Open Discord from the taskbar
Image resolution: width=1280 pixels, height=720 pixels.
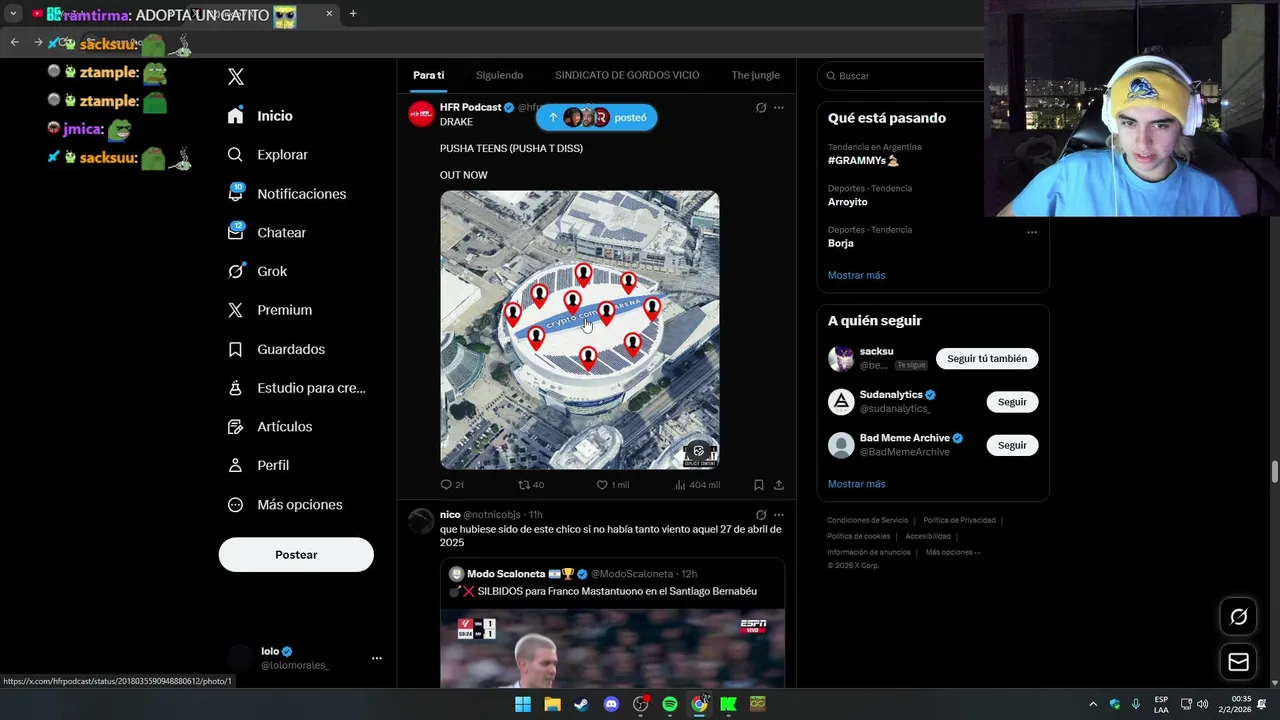pos(611,704)
